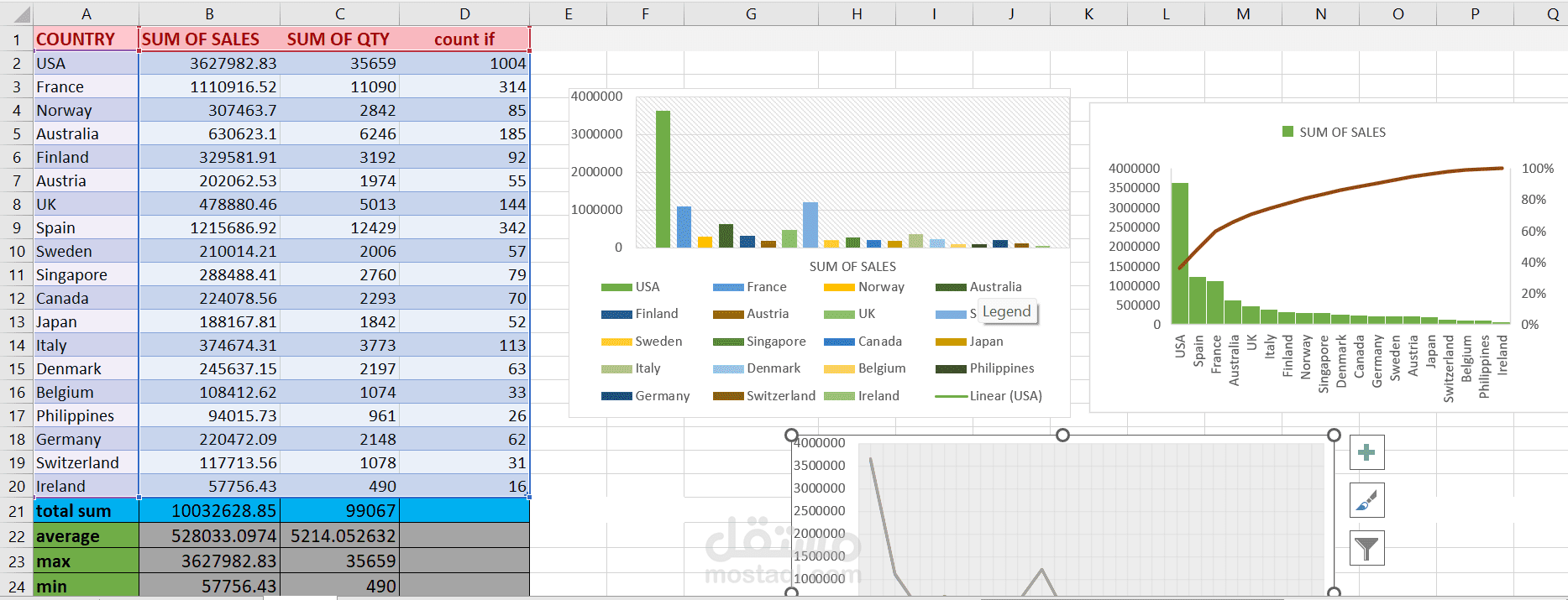Viewport: 1568px width, 600px height.
Task: Select the Philippines cell in column A
Action: [x=86, y=415]
